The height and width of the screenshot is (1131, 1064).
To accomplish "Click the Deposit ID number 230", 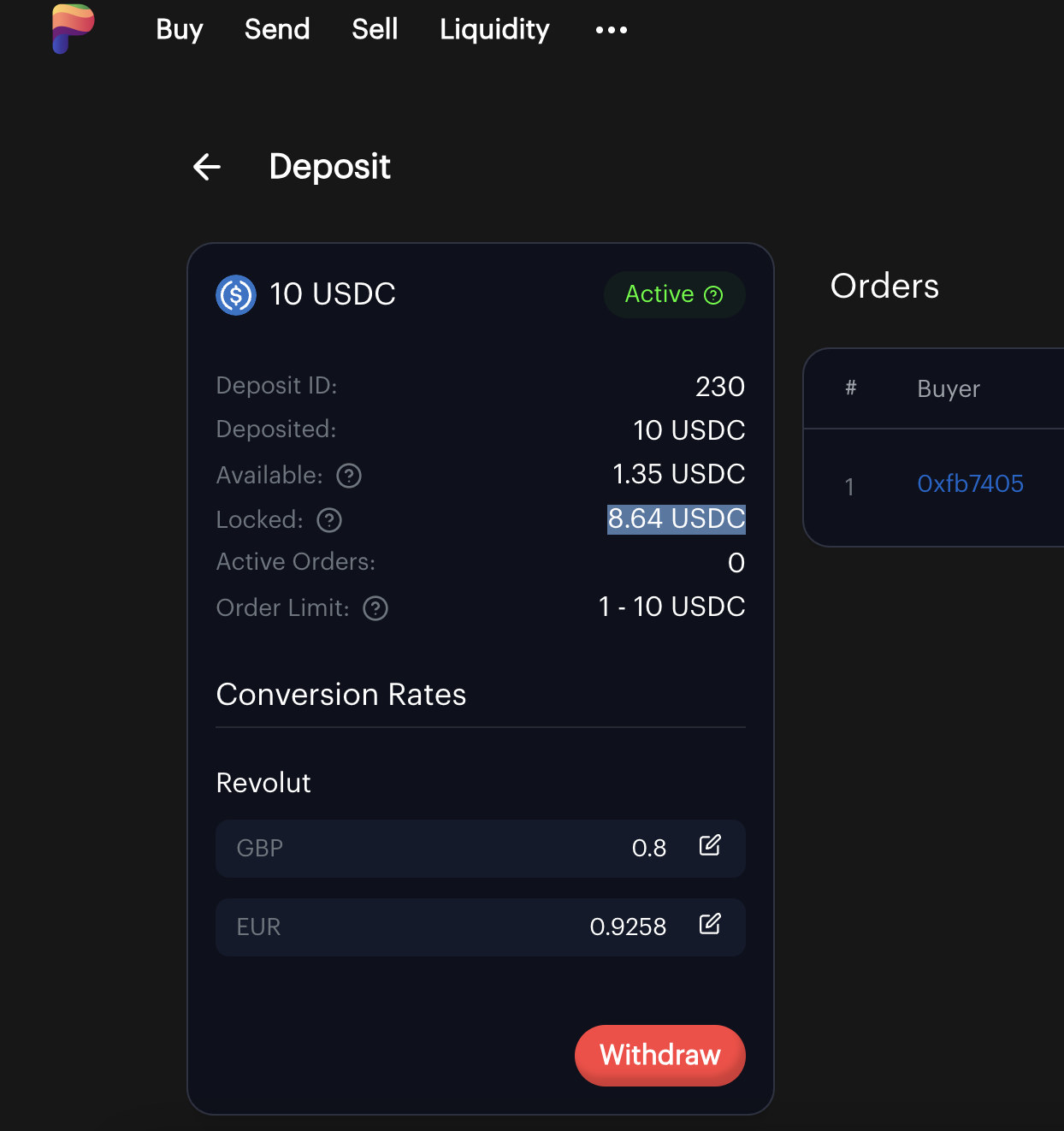I will (x=720, y=387).
